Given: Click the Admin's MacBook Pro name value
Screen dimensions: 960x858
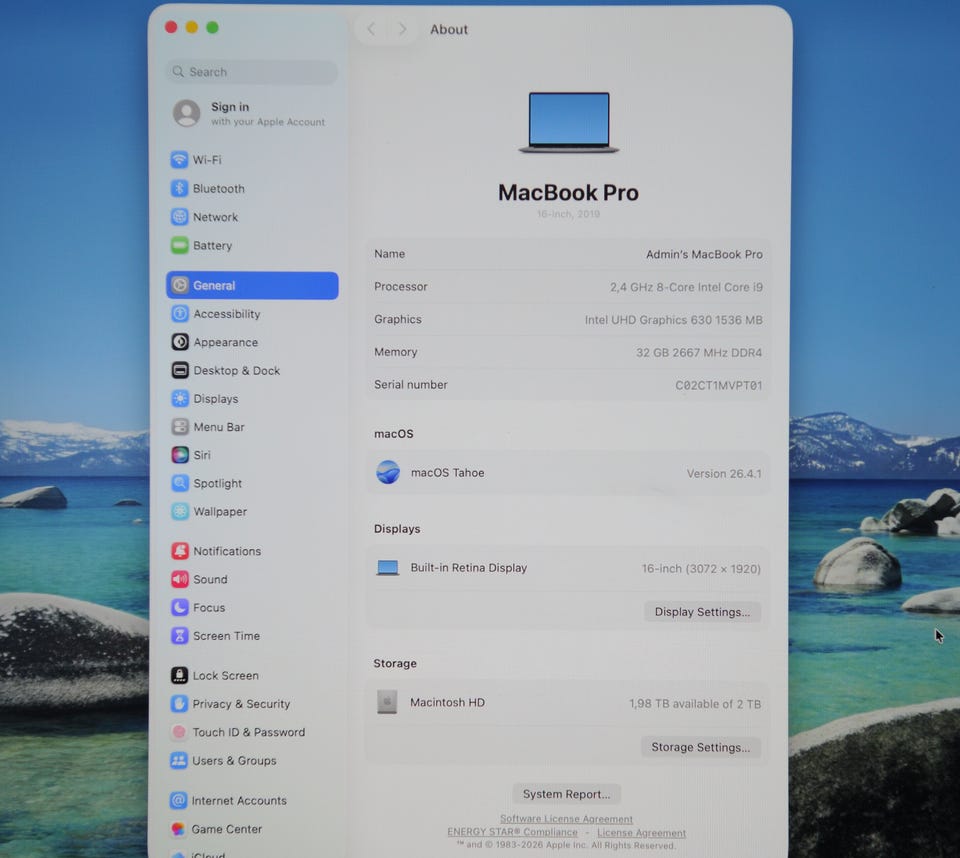Looking at the screenshot, I should [x=704, y=254].
